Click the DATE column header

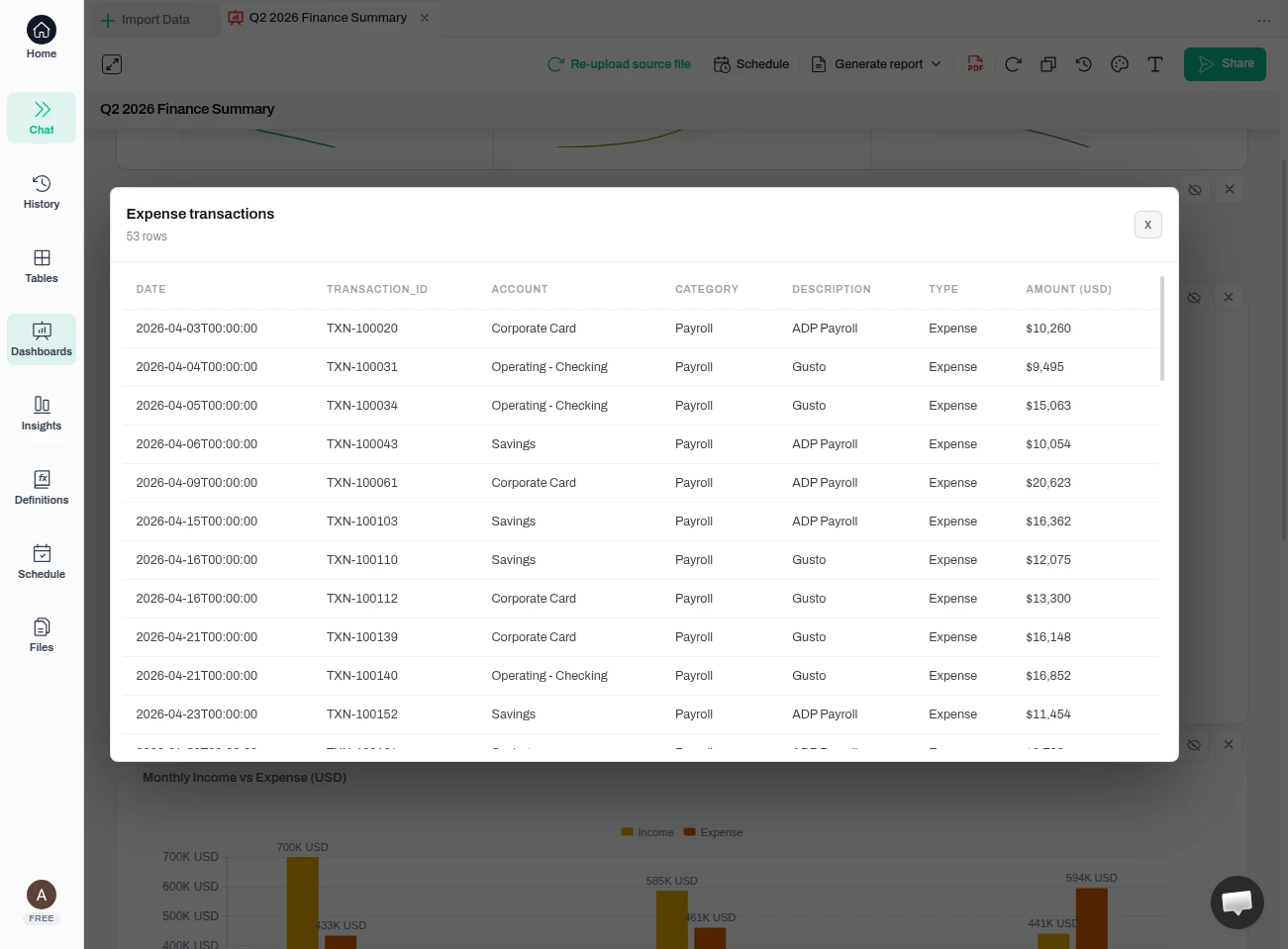click(x=150, y=289)
